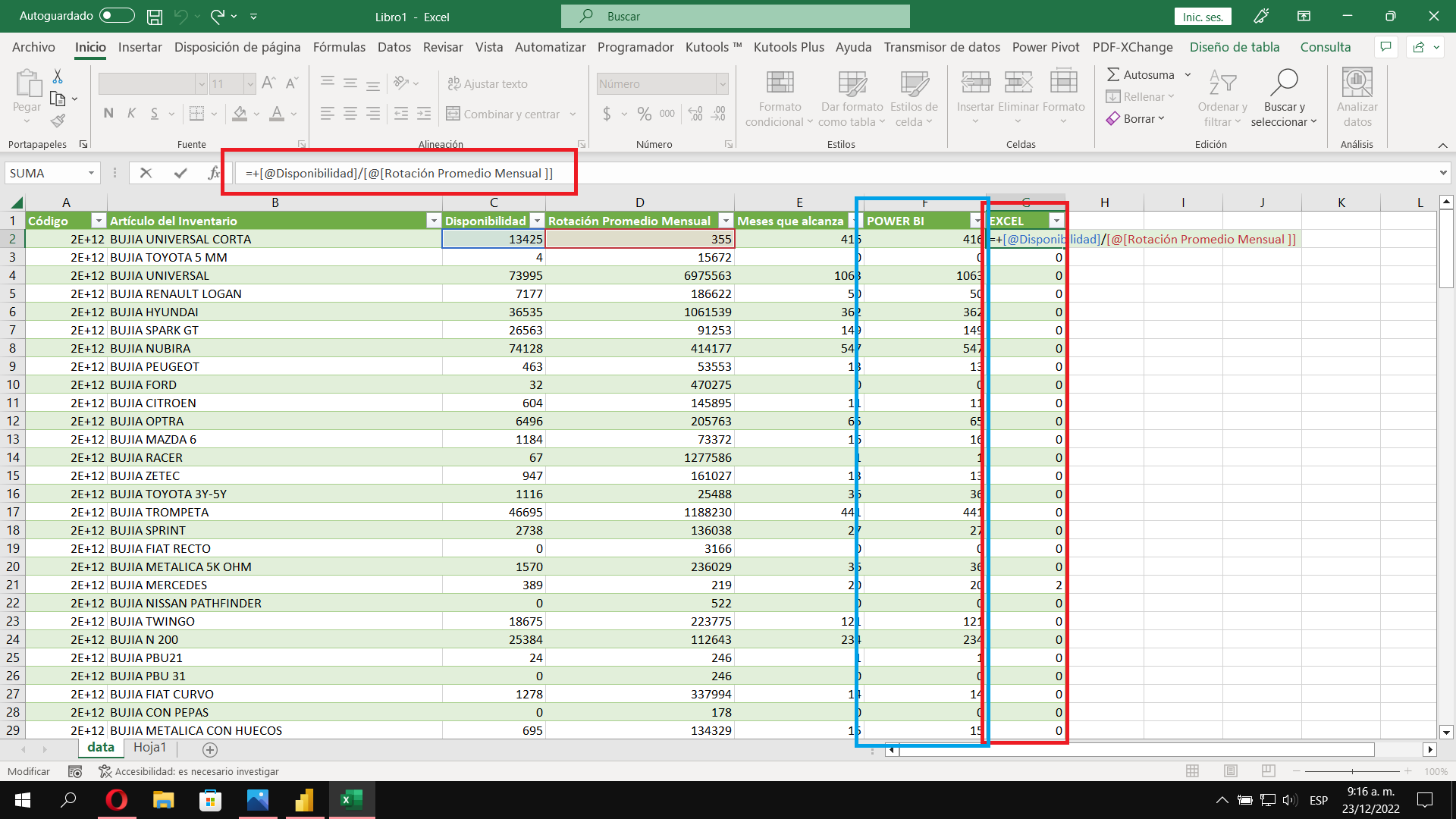
Task: Click Combinar y centrar button
Action: tap(504, 114)
